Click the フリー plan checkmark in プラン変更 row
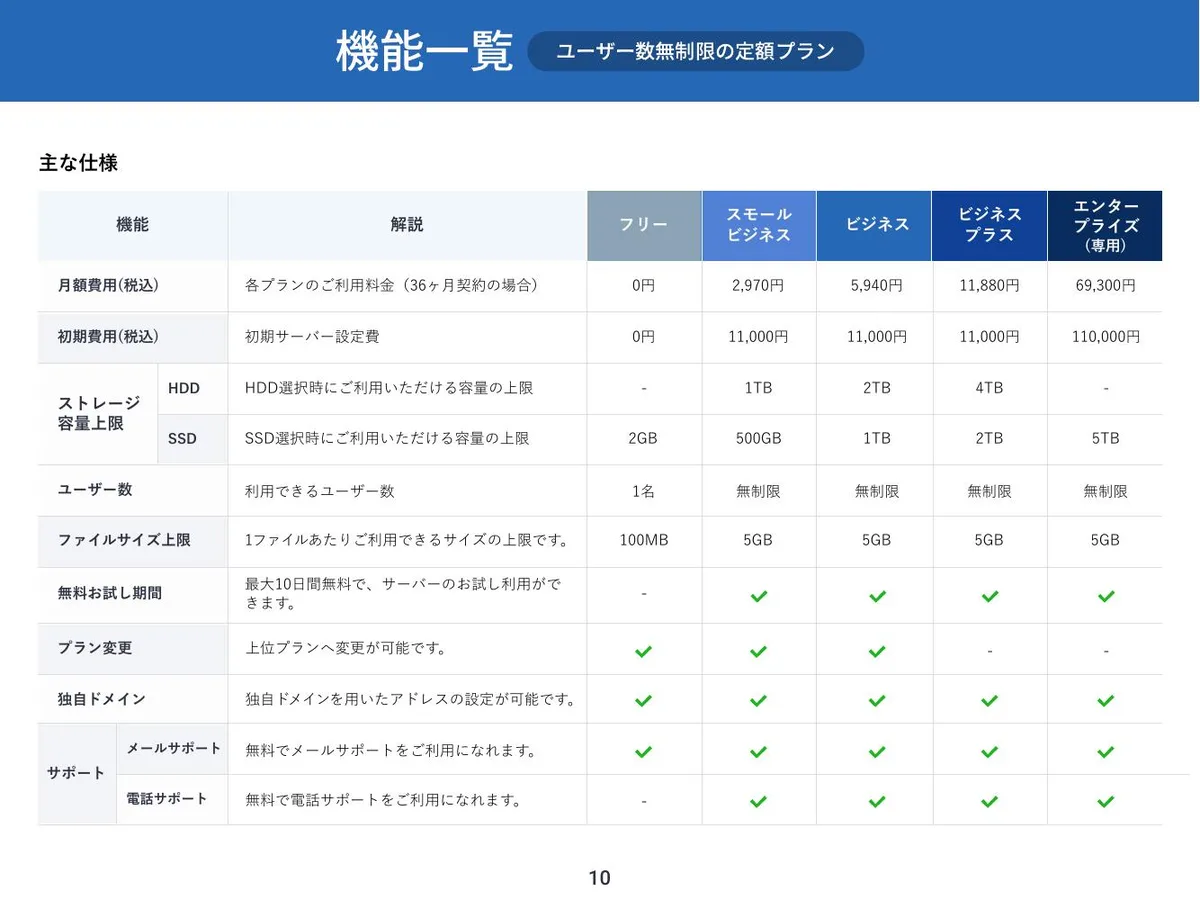This screenshot has height=900, width=1200. [644, 651]
